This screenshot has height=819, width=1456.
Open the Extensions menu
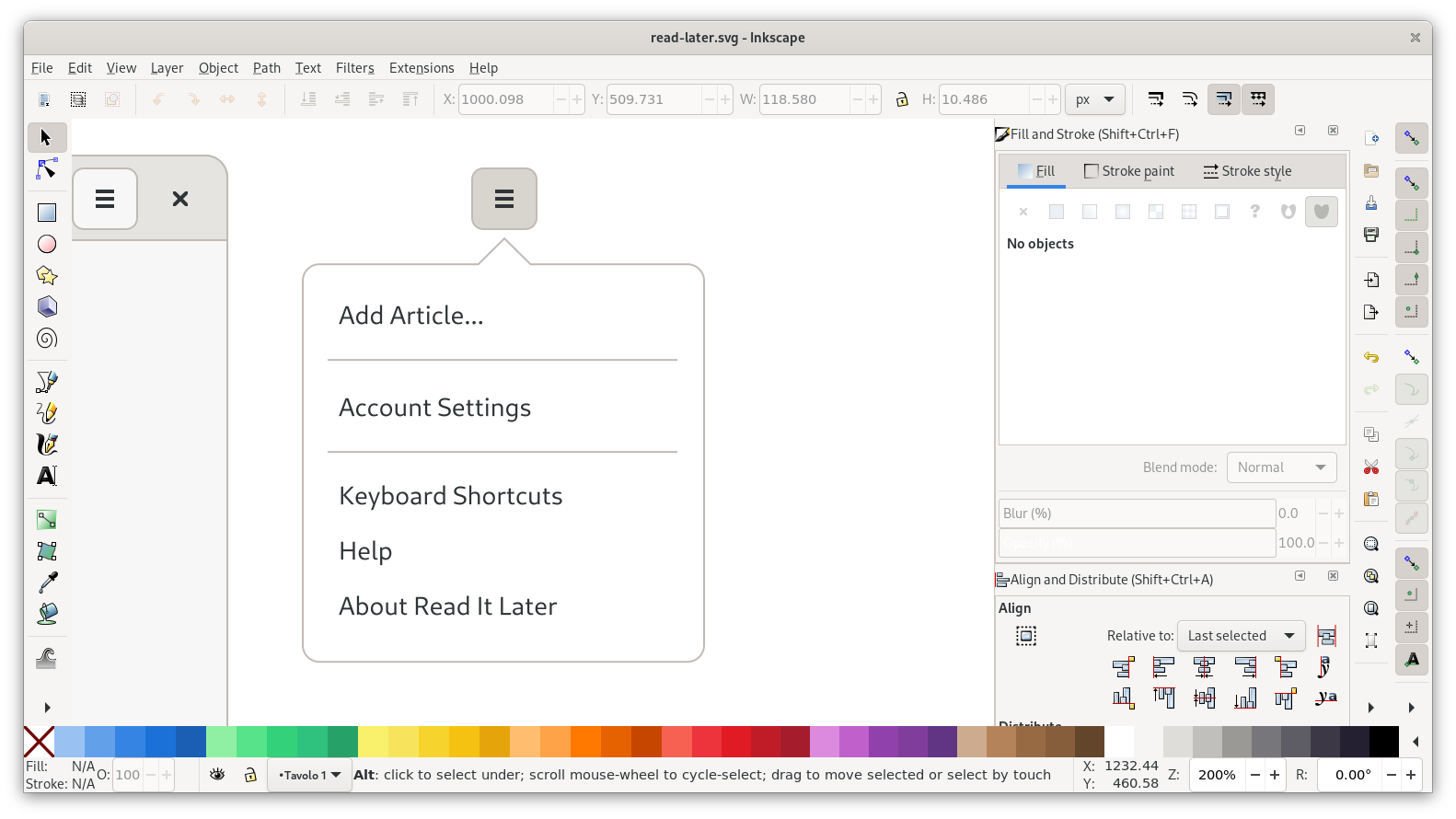422,68
